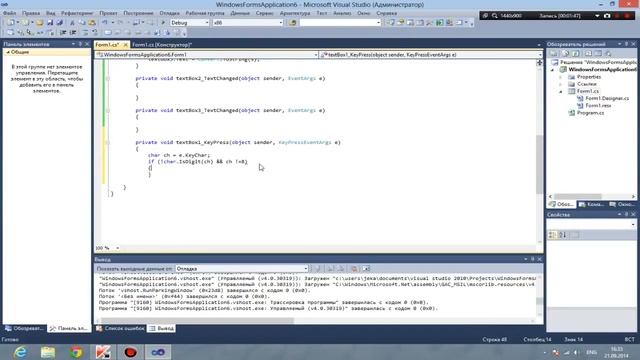Viewport: 640px width, 360px height.
Task: Expand the Ссылки node in Solution Explorer
Action: [x=561, y=84]
